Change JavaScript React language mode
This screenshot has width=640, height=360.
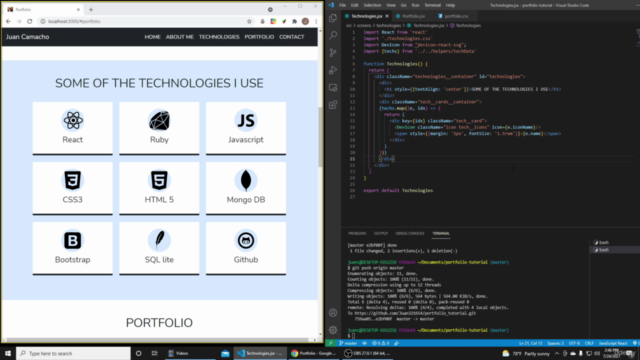(x=613, y=343)
